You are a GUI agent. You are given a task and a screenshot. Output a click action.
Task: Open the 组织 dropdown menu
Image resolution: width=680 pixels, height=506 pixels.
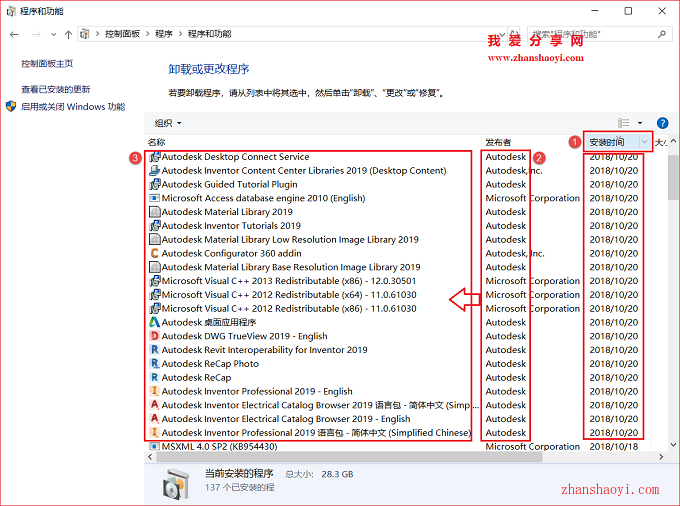click(x=168, y=123)
